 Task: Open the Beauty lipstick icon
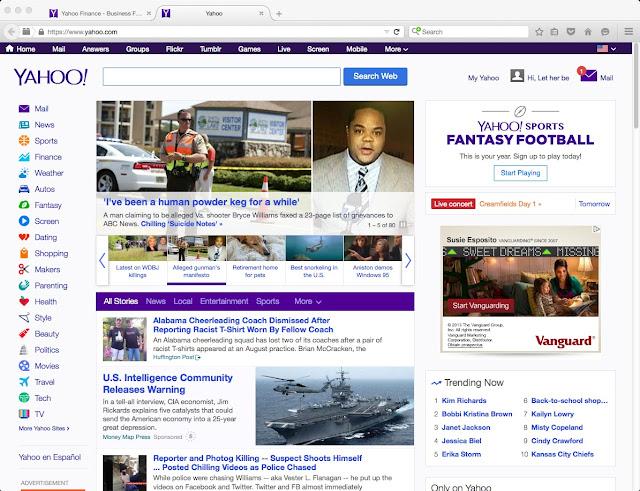click(x=24, y=333)
